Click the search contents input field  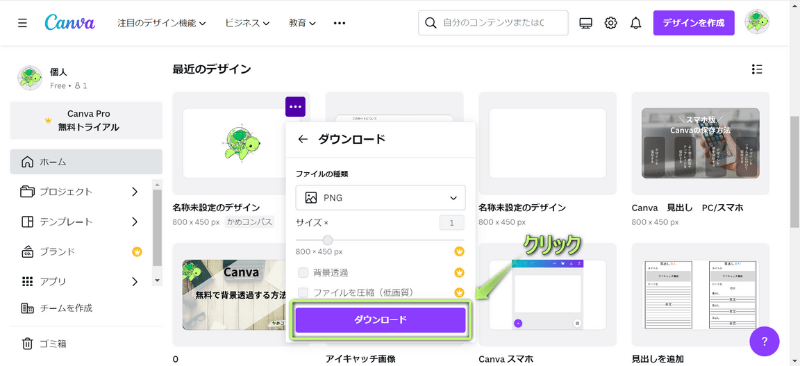click(x=493, y=23)
